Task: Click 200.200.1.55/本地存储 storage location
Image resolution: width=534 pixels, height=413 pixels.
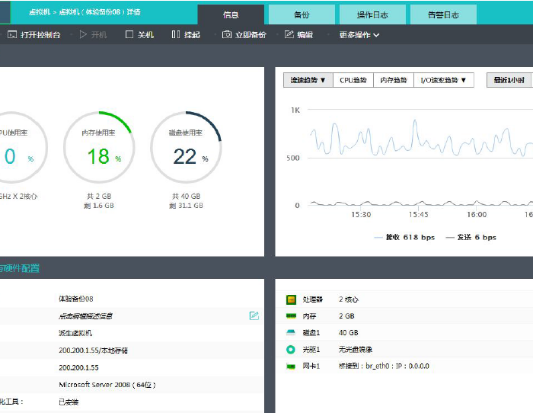Action: click(x=93, y=350)
